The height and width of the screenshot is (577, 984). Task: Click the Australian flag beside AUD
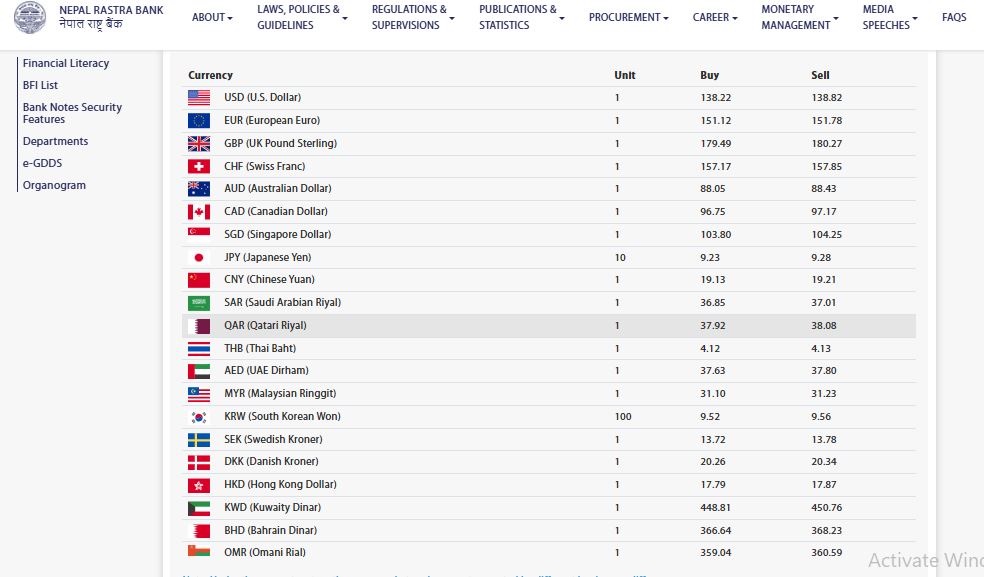[199, 188]
